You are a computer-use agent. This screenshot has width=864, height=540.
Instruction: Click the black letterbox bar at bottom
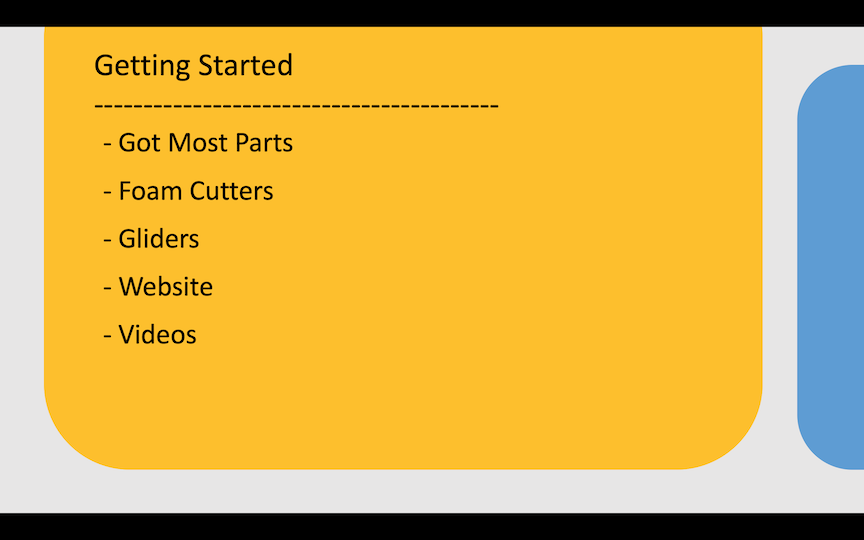[x=432, y=527]
